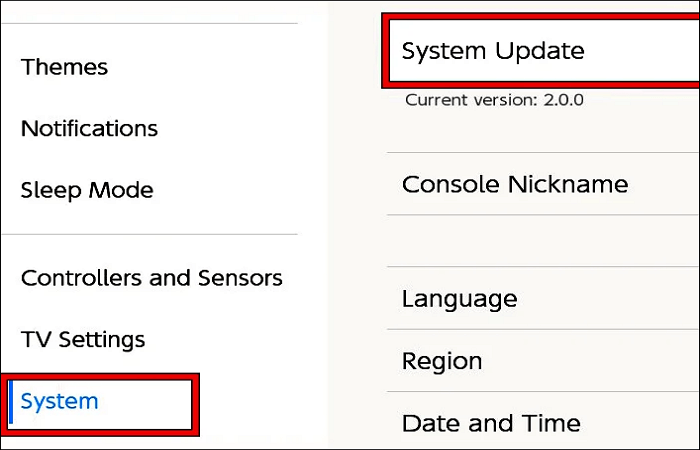Choose the System sidebar entry
This screenshot has width=700, height=450.
pos(60,401)
